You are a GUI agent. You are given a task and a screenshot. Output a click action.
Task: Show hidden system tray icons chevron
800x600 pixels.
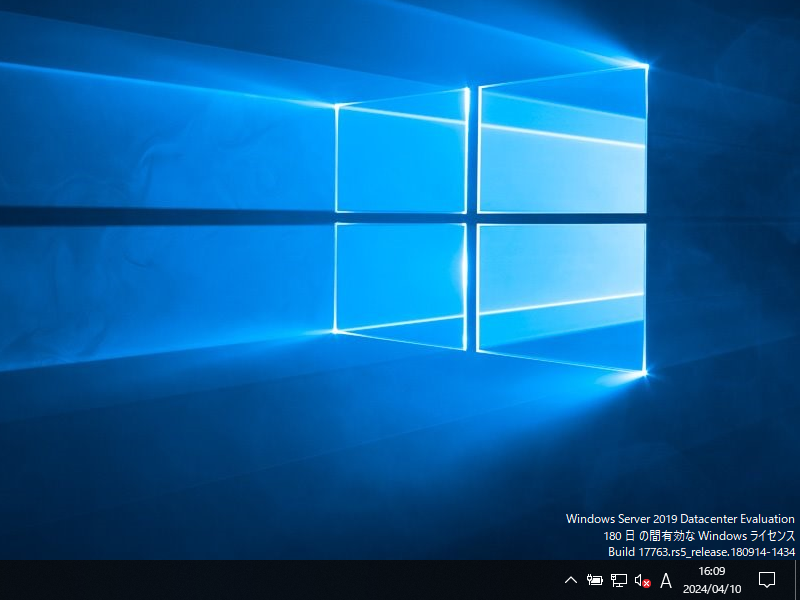point(571,580)
